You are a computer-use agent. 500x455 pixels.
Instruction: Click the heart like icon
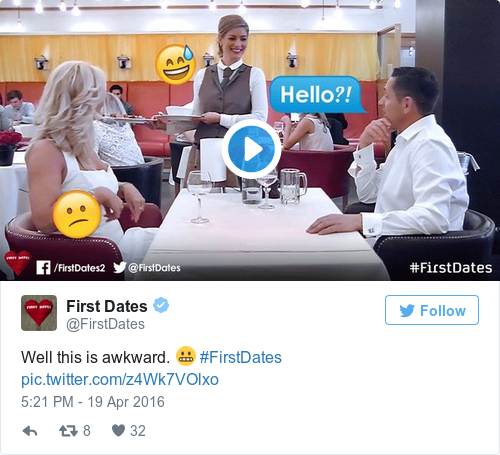point(118,430)
